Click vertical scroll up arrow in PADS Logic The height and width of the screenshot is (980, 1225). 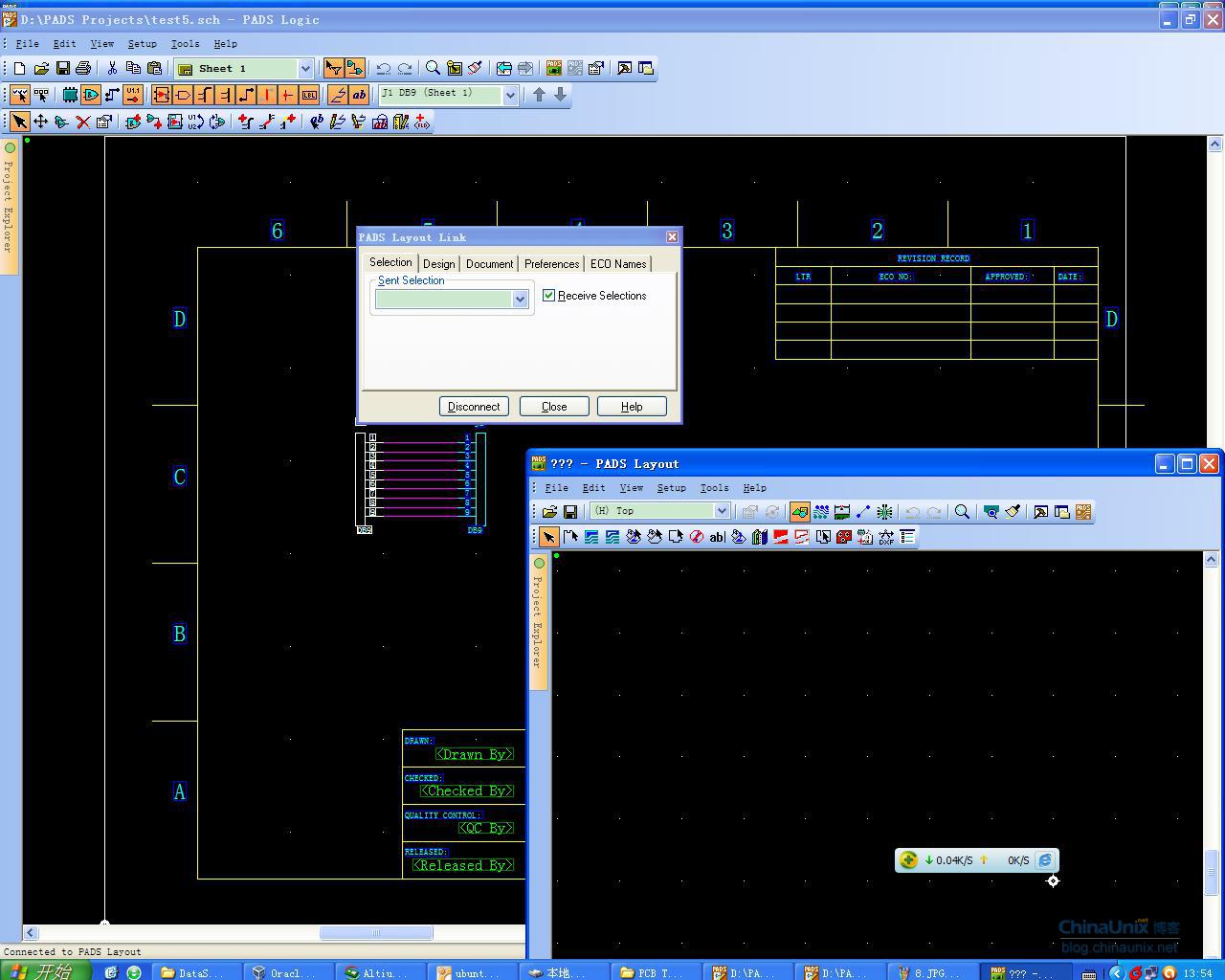click(x=1214, y=144)
